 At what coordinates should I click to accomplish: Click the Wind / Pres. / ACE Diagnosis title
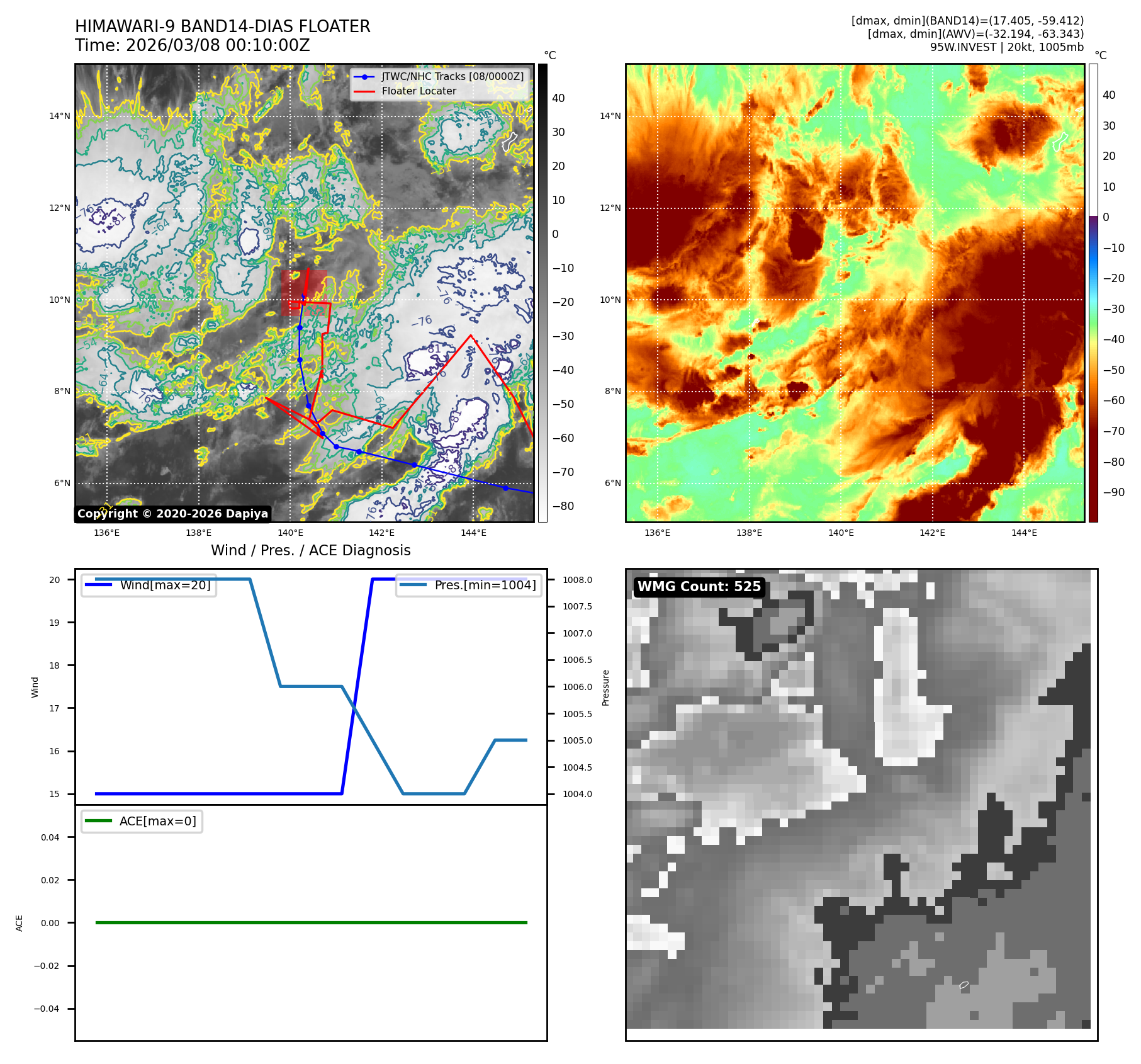[x=310, y=550]
